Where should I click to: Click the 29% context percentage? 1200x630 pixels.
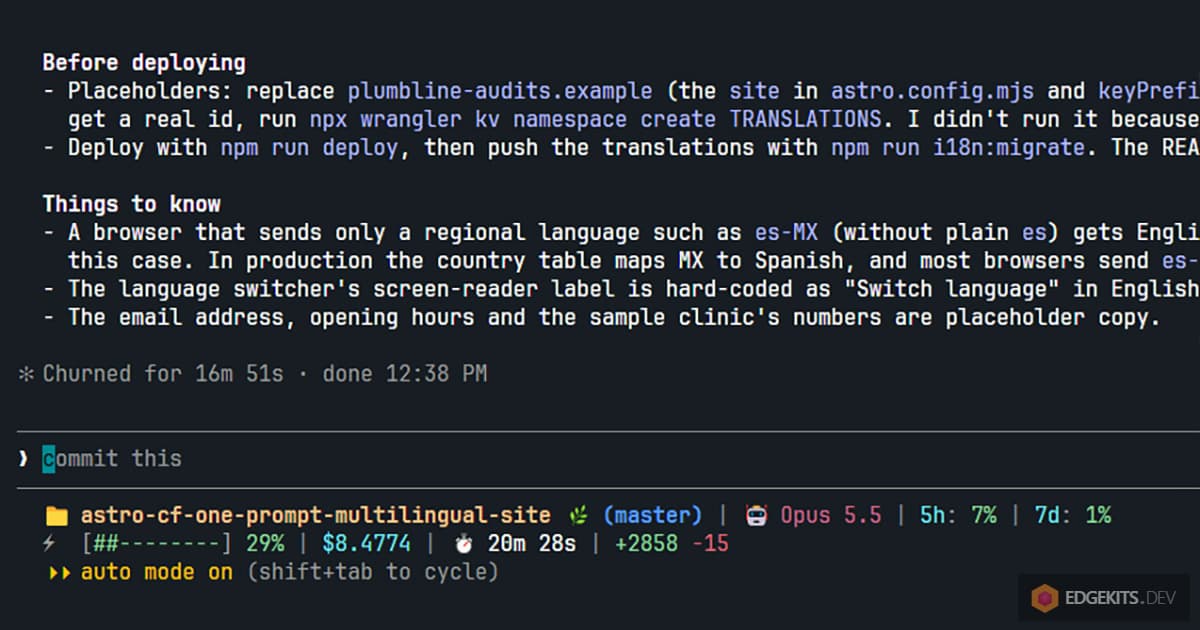(265, 545)
